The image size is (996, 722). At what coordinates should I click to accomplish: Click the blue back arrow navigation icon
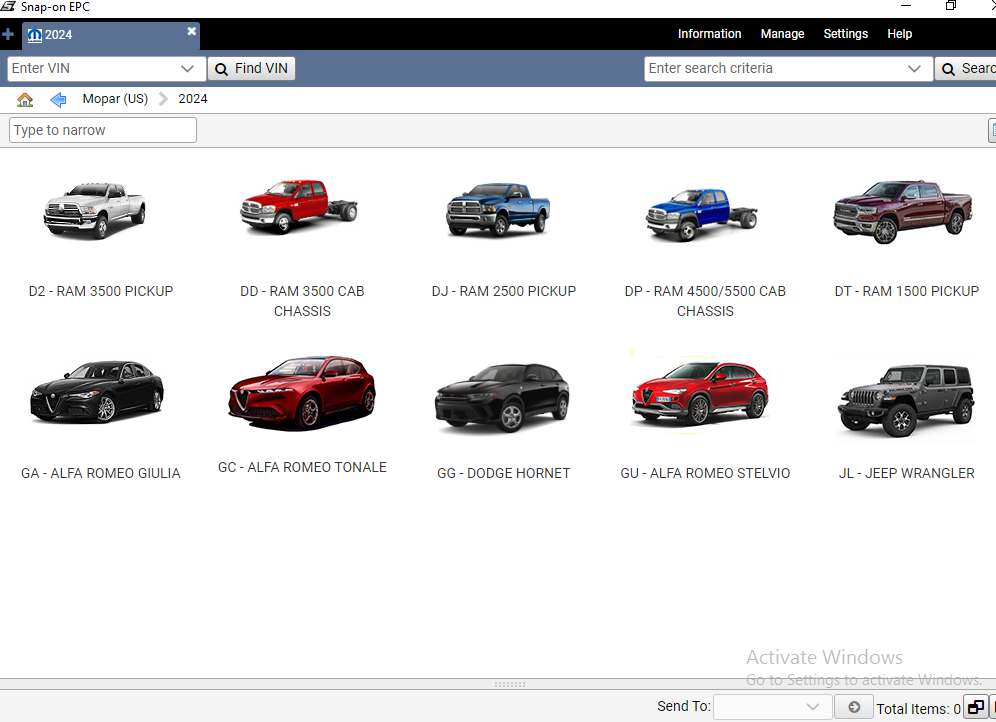coord(58,99)
